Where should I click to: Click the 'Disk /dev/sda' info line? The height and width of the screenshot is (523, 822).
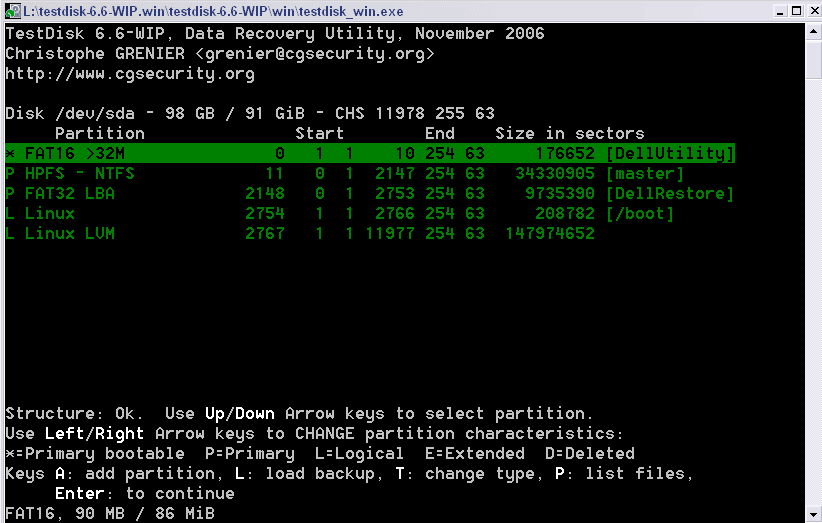(x=250, y=113)
